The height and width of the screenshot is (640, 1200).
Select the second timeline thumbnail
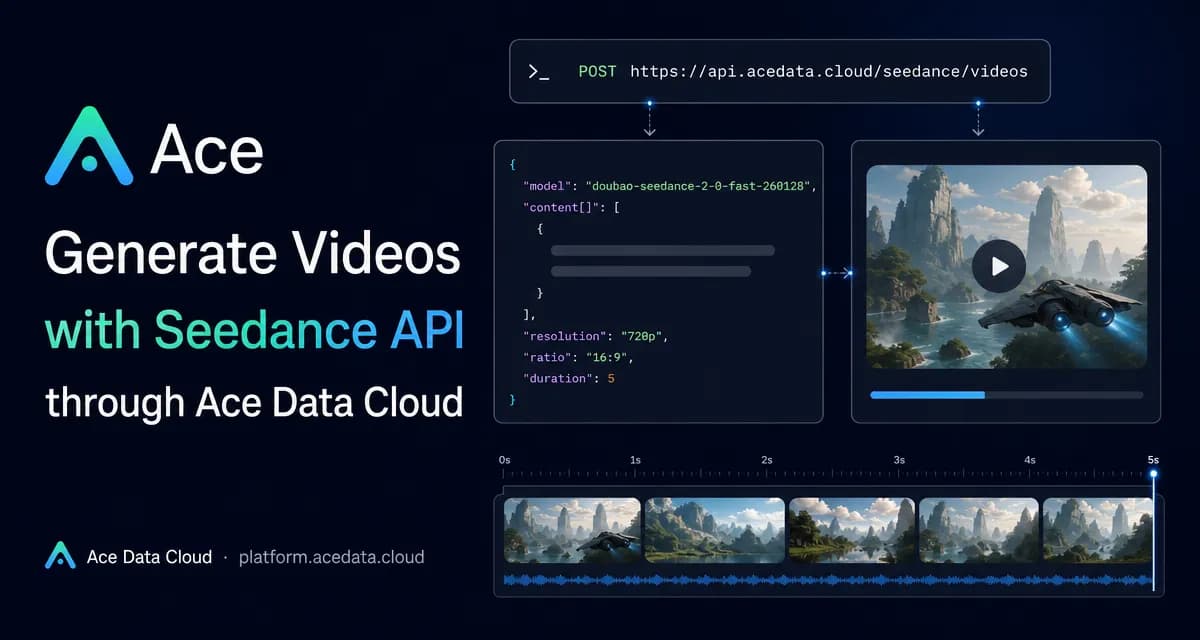pos(715,530)
